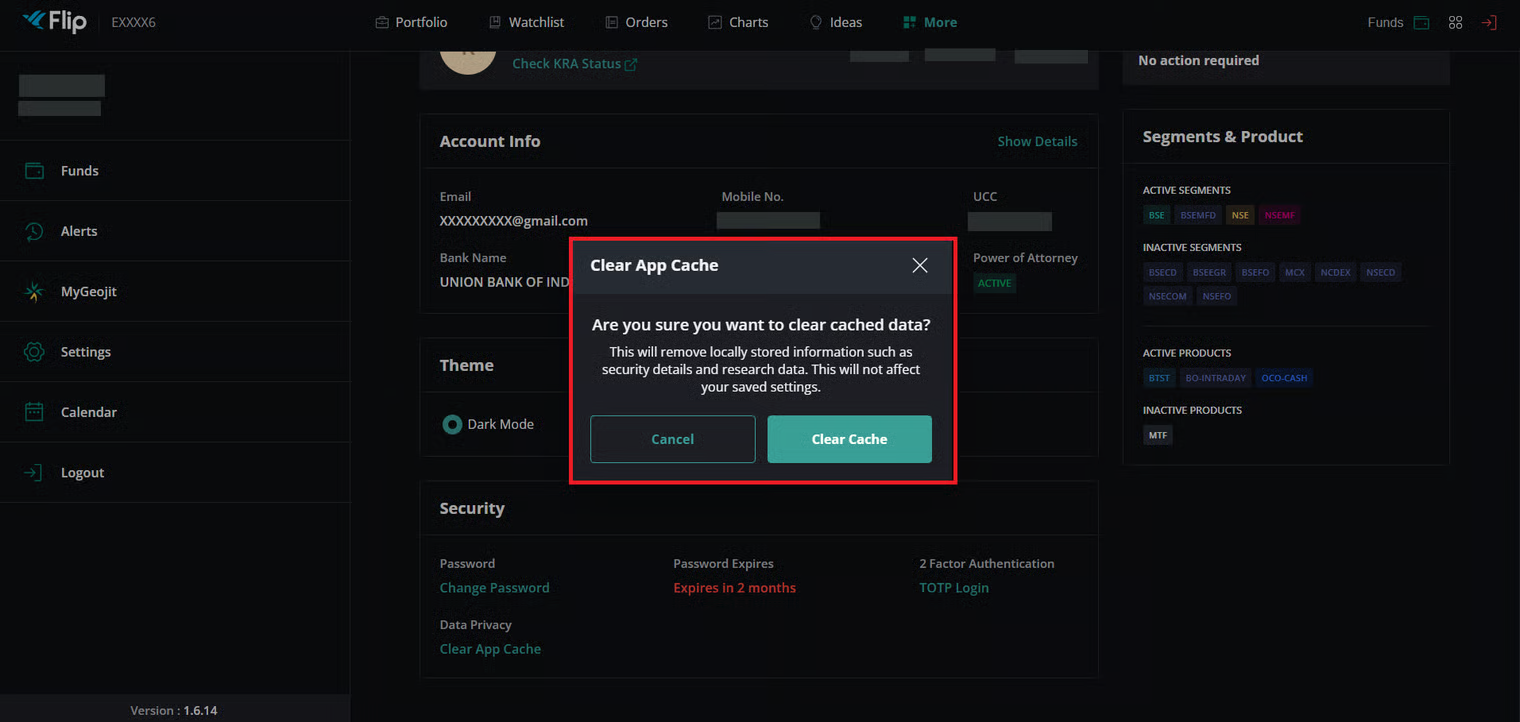Click the Change Password link
The image size is (1520, 722).
pyautogui.click(x=494, y=588)
